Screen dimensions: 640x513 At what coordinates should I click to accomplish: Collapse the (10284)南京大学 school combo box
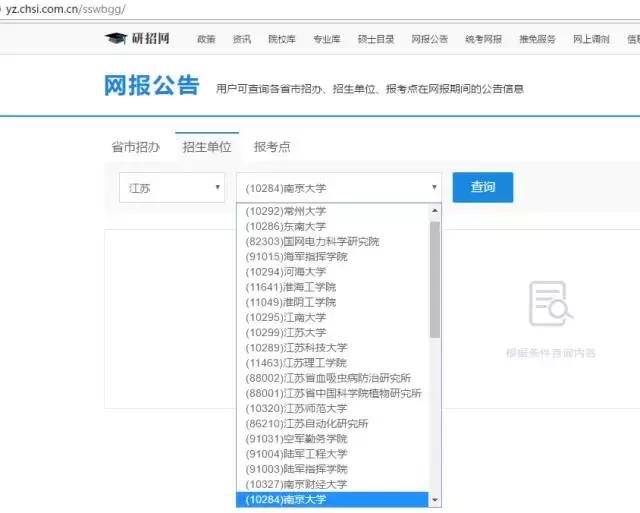tap(339, 188)
